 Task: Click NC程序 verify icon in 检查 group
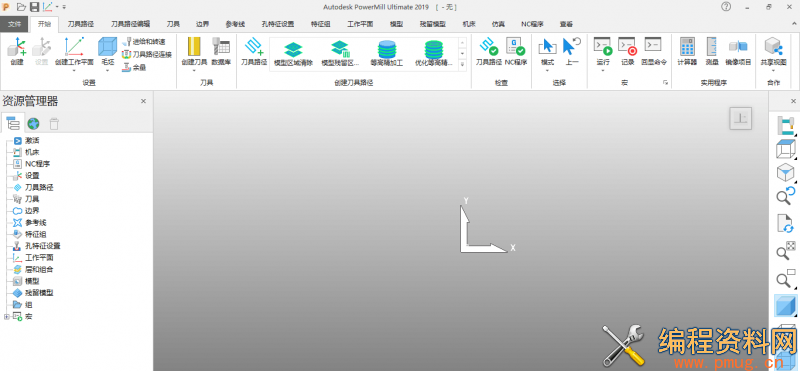point(515,46)
